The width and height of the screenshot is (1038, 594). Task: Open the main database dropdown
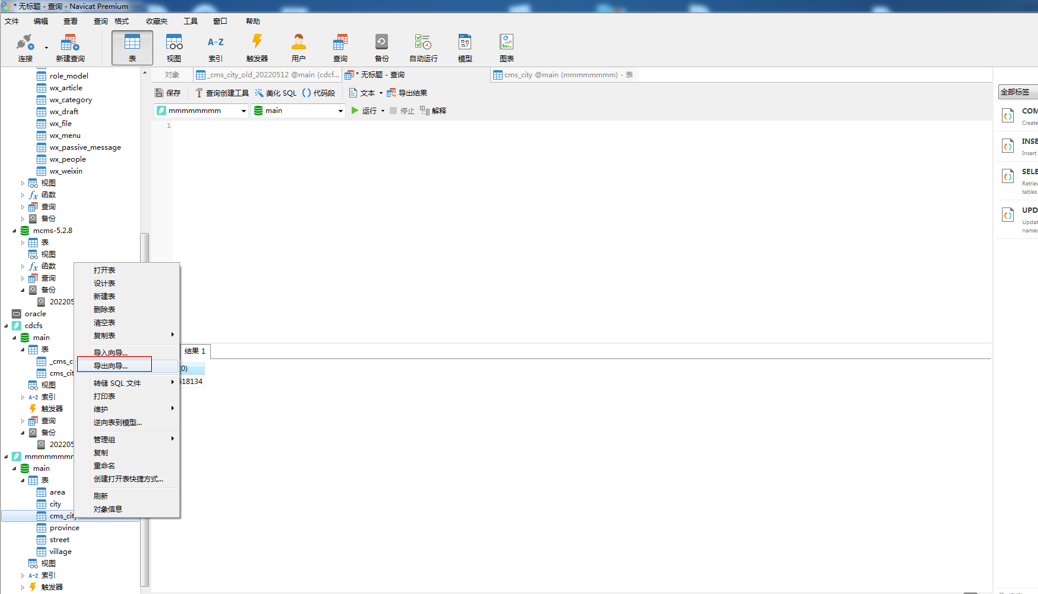pos(340,111)
